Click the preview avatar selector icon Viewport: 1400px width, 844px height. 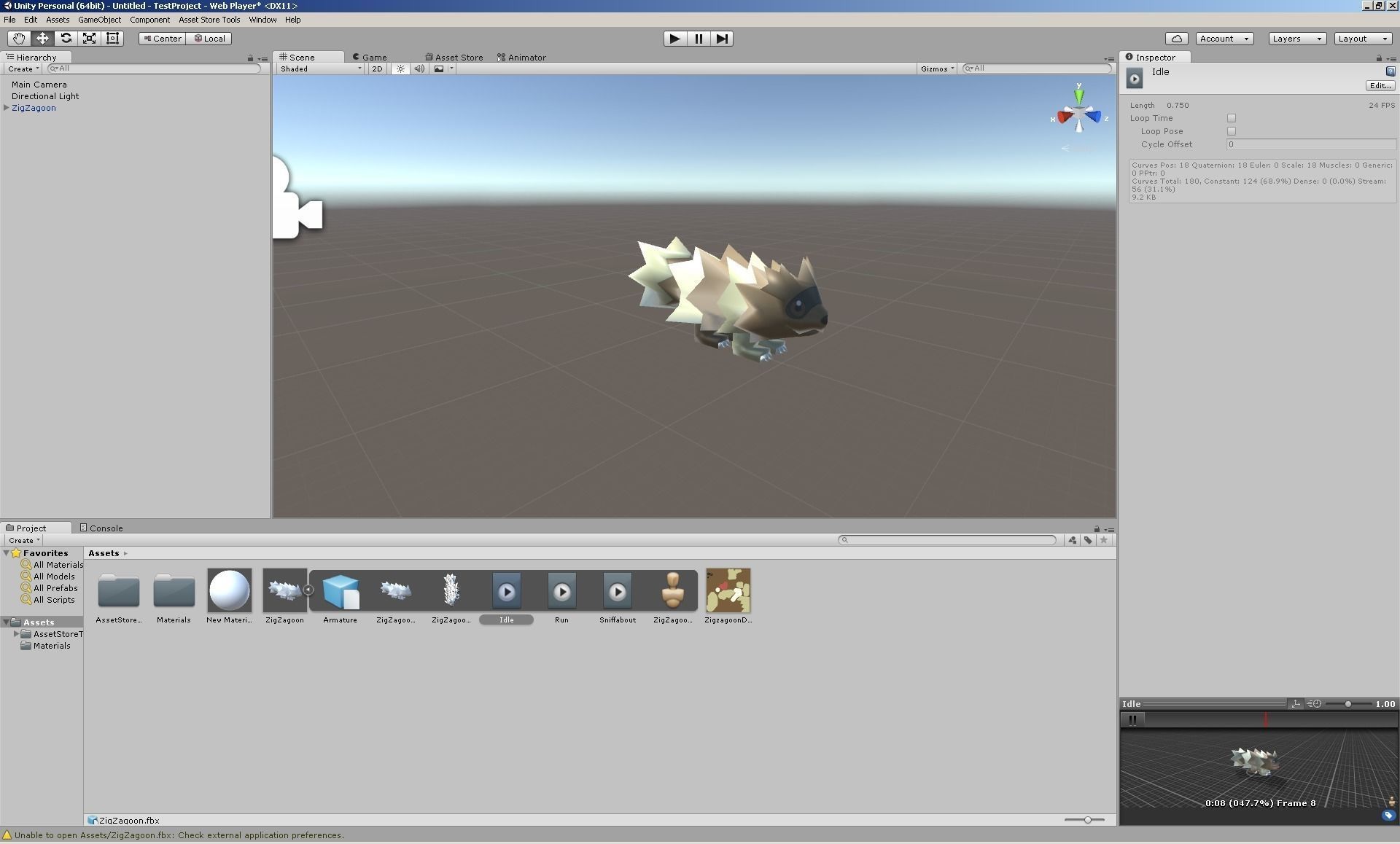click(1391, 802)
